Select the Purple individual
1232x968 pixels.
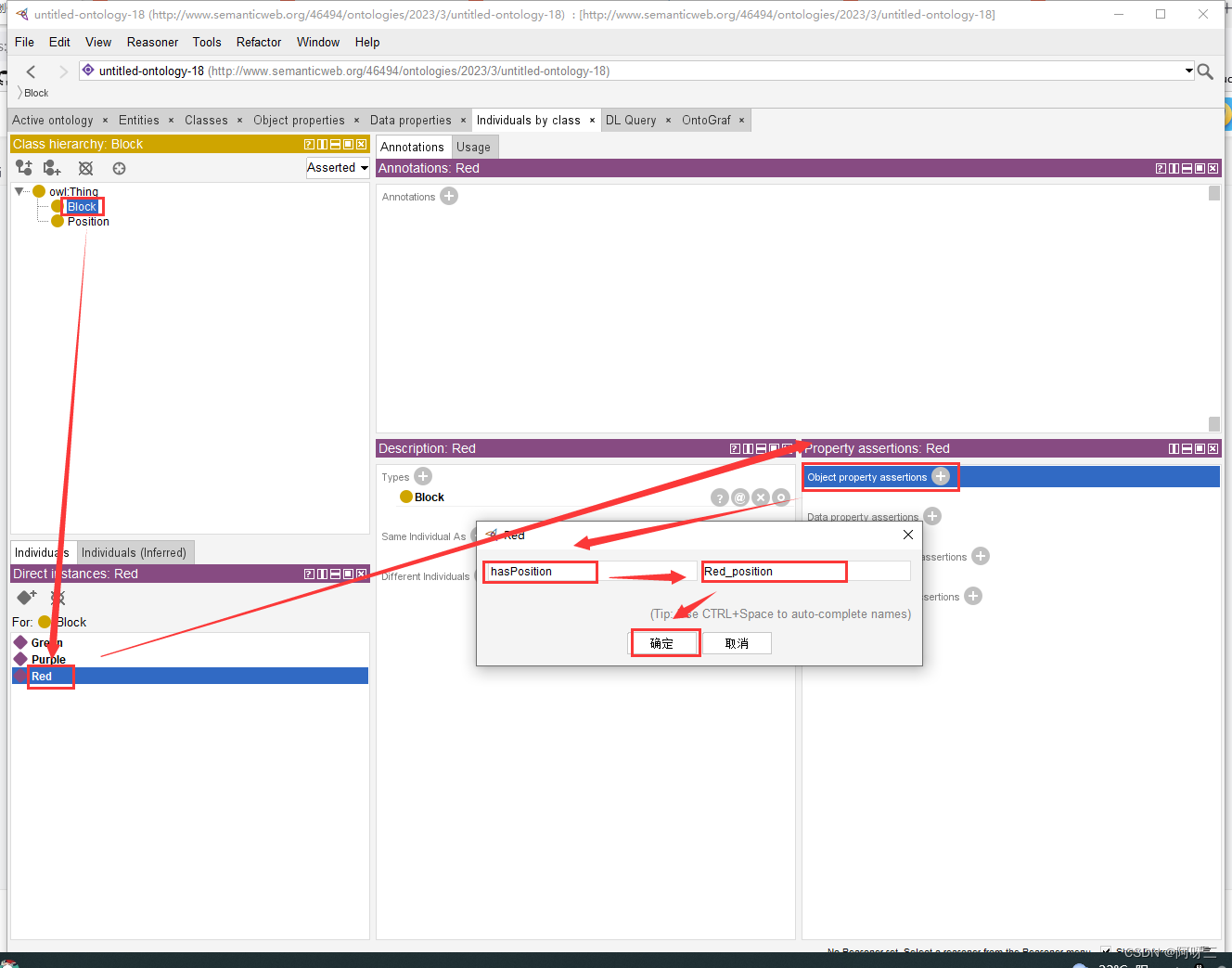point(48,659)
